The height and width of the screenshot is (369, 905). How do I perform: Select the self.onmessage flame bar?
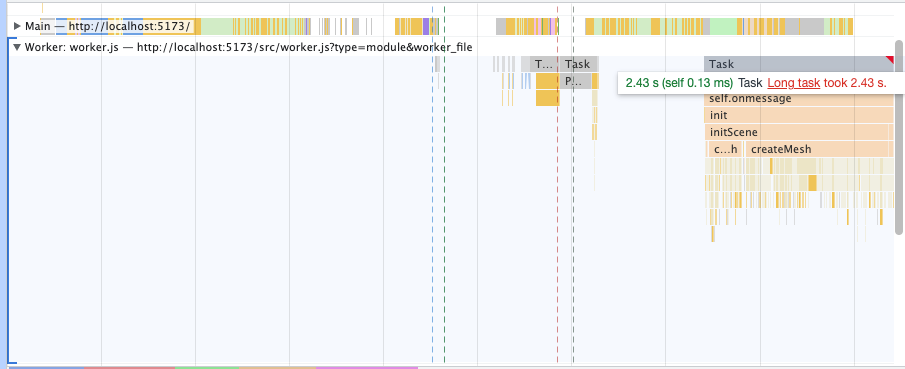(799, 99)
